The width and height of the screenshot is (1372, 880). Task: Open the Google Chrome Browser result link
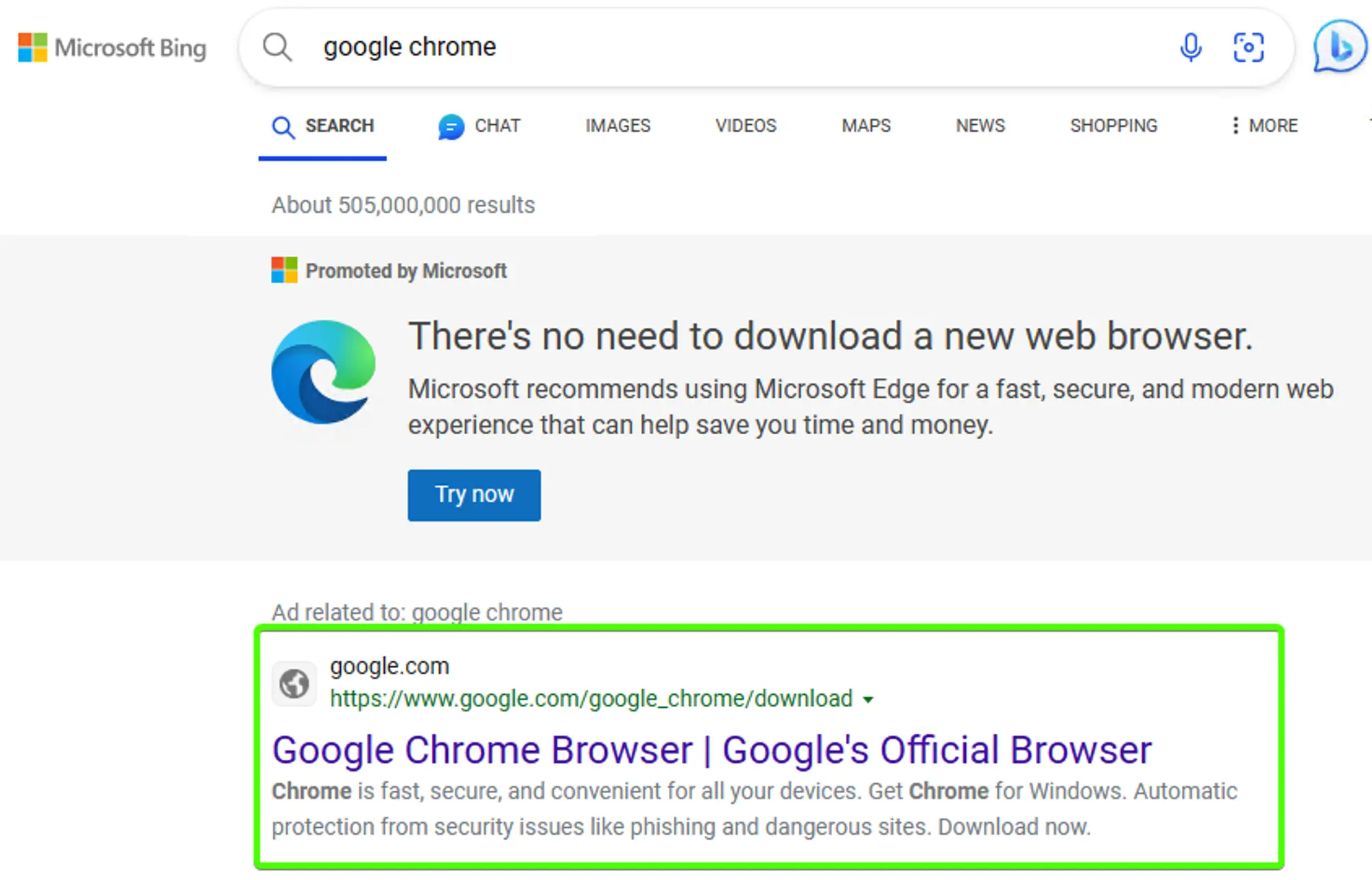click(711, 749)
